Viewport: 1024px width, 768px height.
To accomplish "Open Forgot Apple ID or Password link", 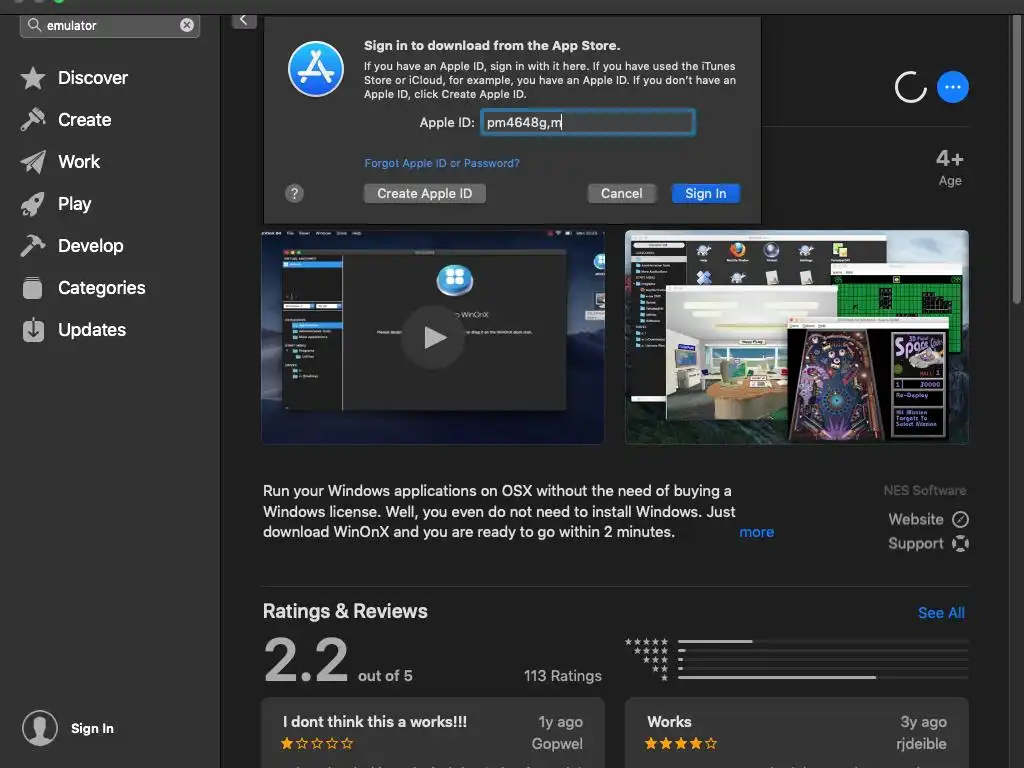I will (442, 163).
